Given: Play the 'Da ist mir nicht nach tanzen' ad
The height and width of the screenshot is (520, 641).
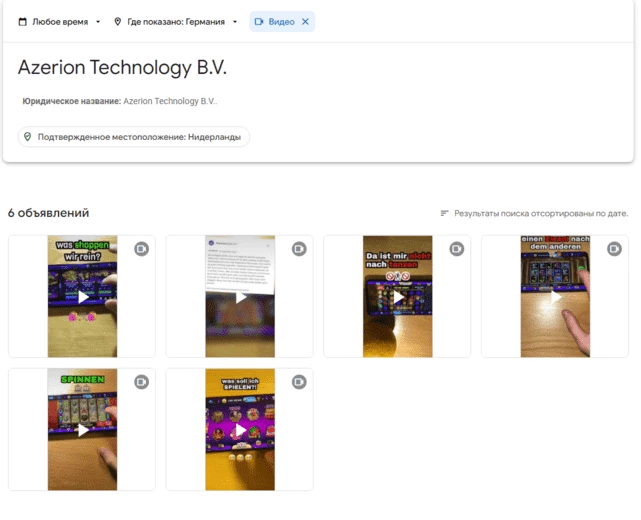Looking at the screenshot, I should [398, 297].
